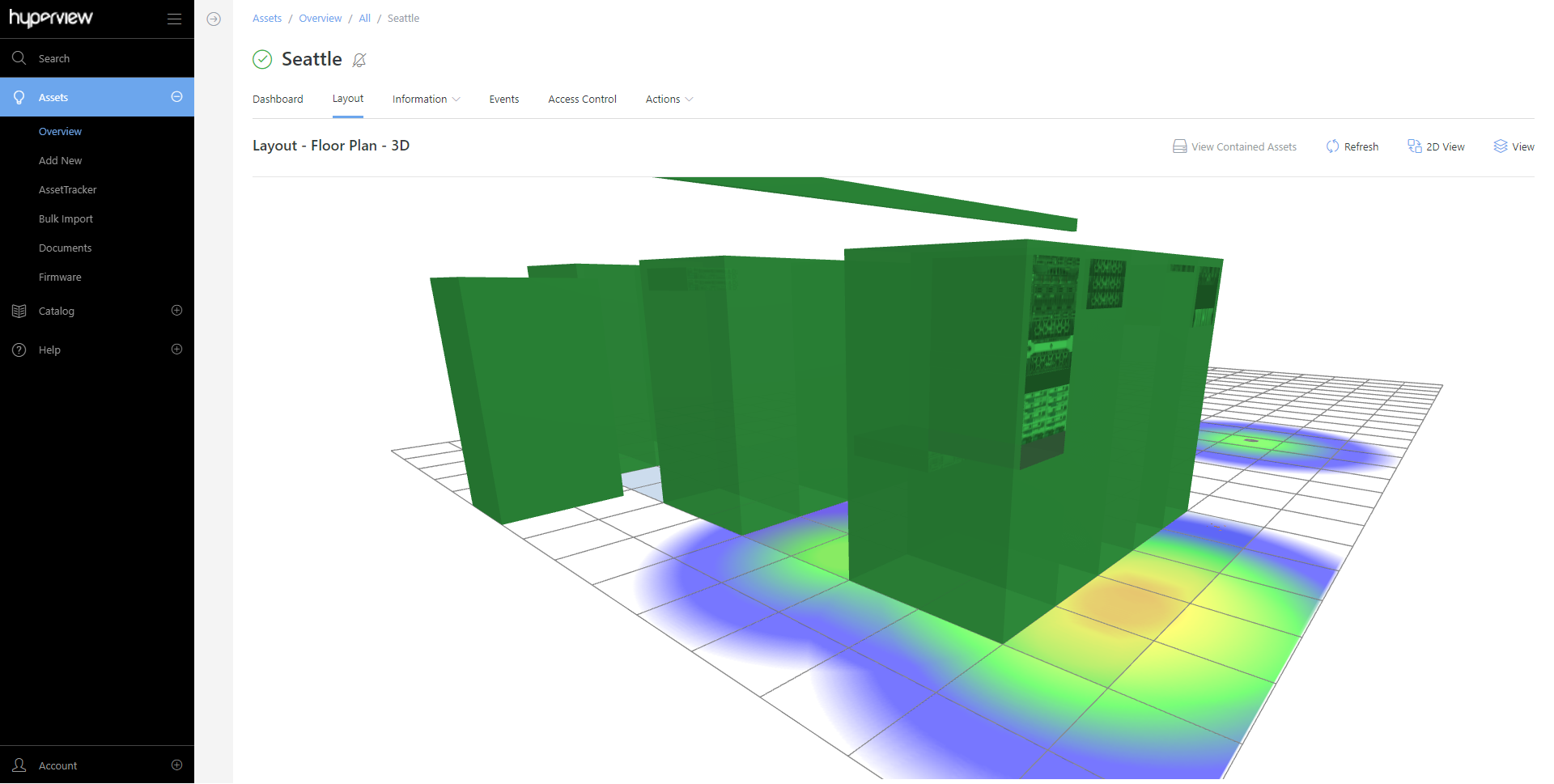The image size is (1554, 784).
Task: Click the Hyperview logo
Action: pos(49,19)
